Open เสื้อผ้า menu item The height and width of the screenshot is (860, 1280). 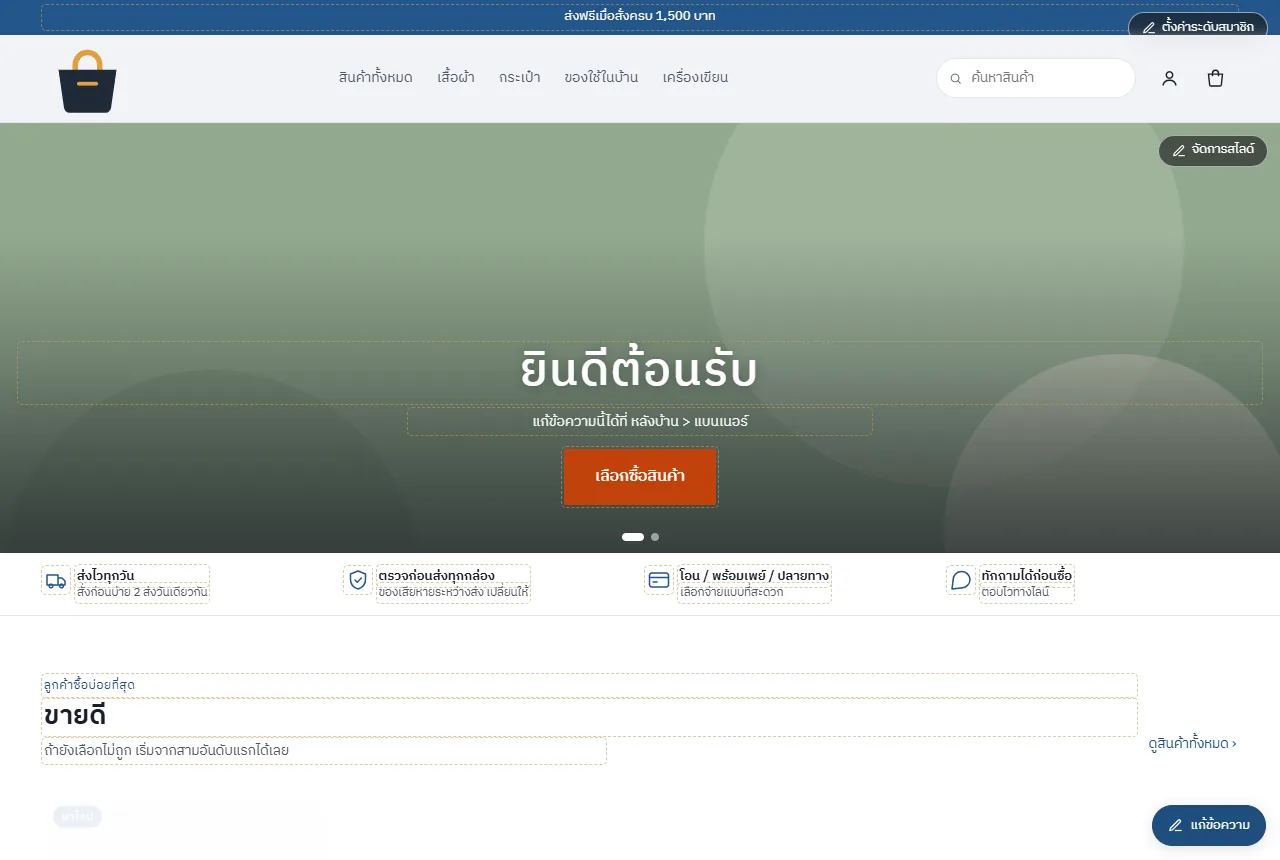[456, 78]
